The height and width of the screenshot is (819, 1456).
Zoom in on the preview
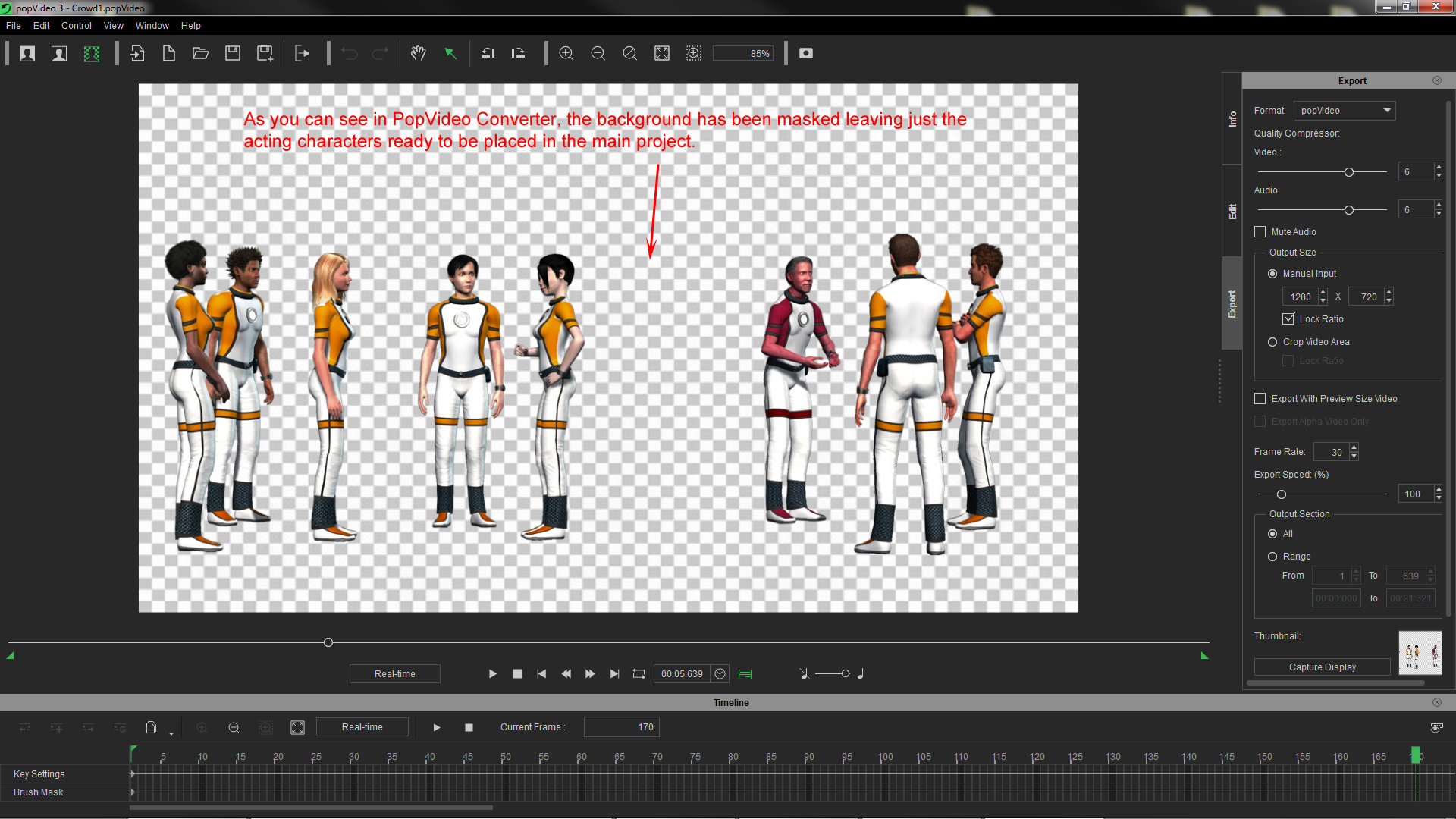[566, 53]
